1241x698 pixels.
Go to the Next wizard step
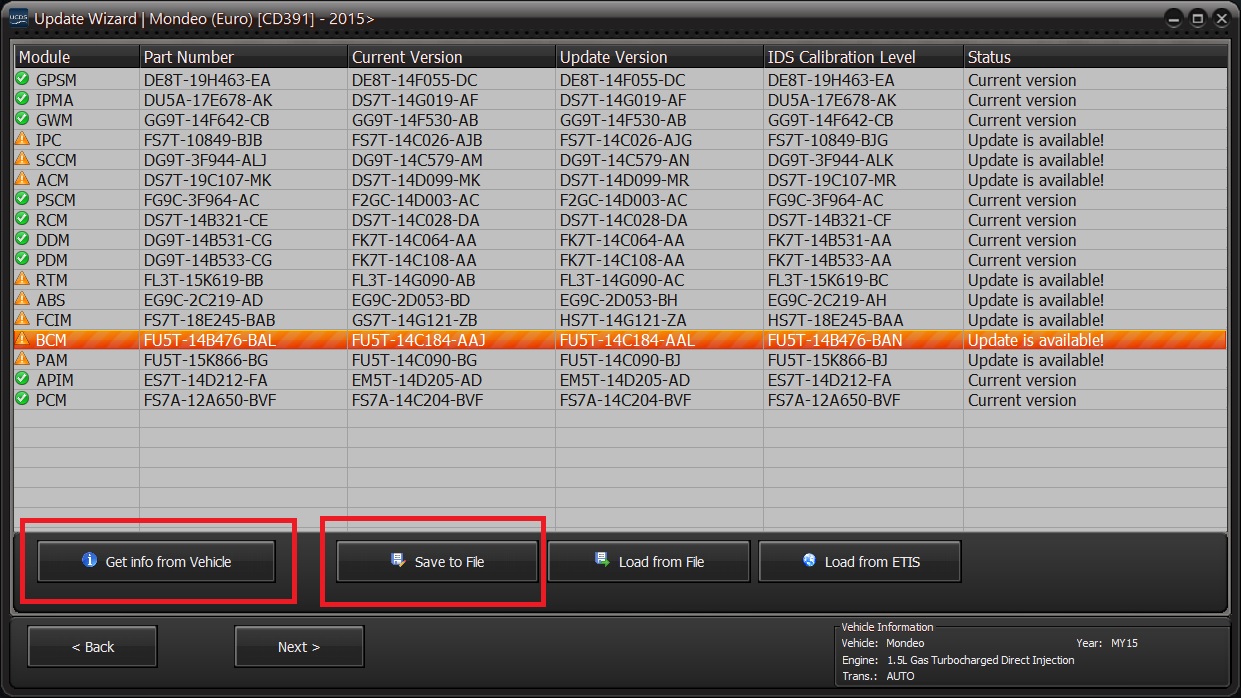tap(299, 647)
